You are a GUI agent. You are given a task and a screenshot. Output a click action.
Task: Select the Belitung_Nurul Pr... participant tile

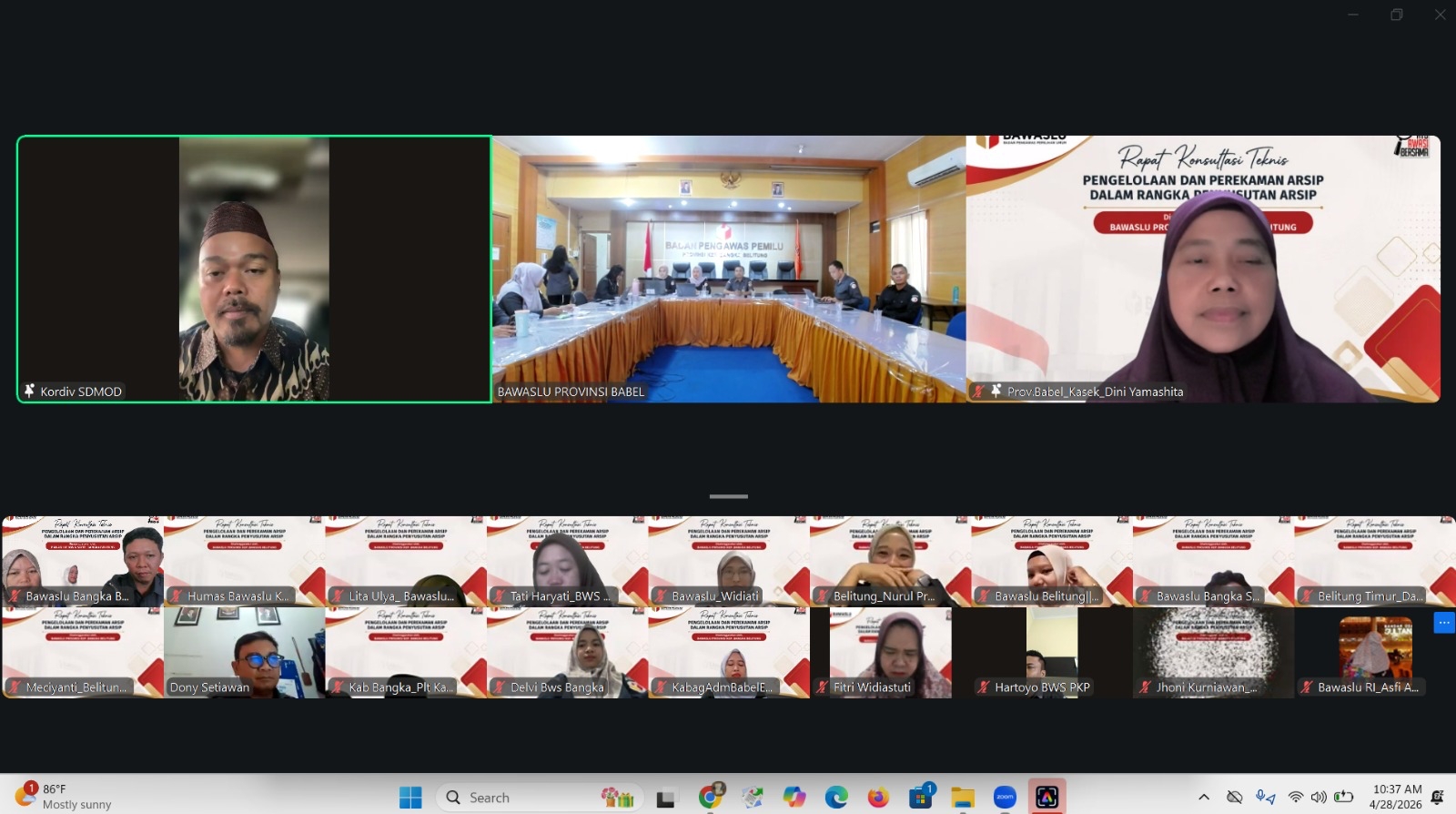(x=891, y=562)
